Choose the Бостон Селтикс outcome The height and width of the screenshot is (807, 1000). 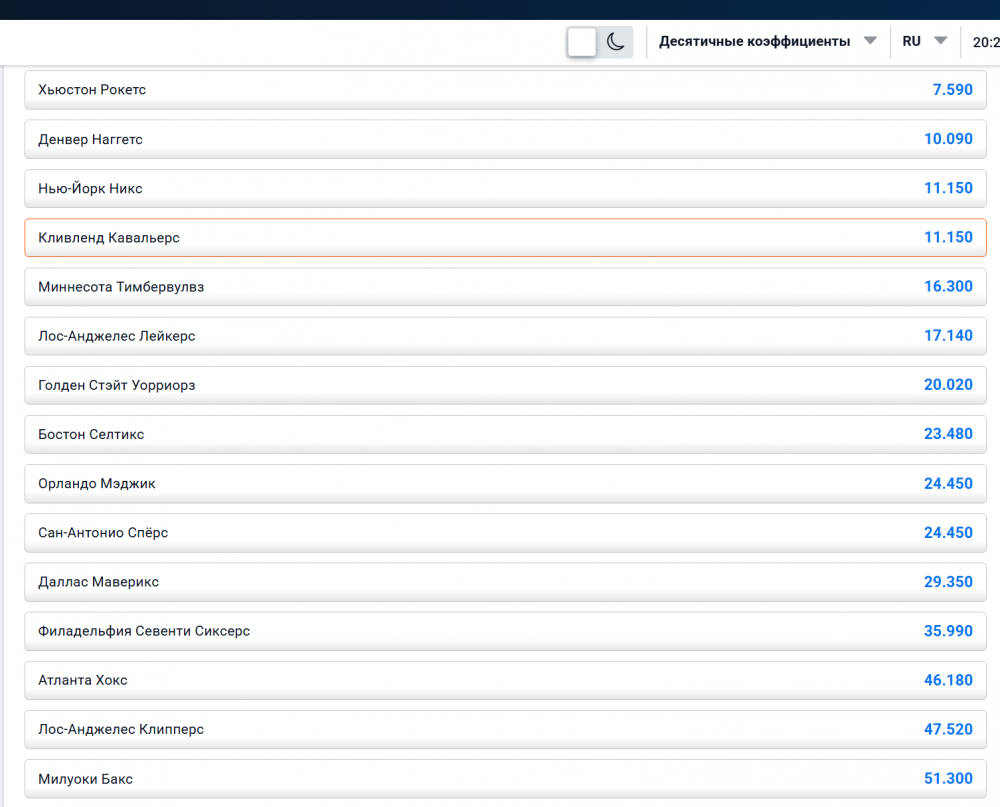pos(505,434)
